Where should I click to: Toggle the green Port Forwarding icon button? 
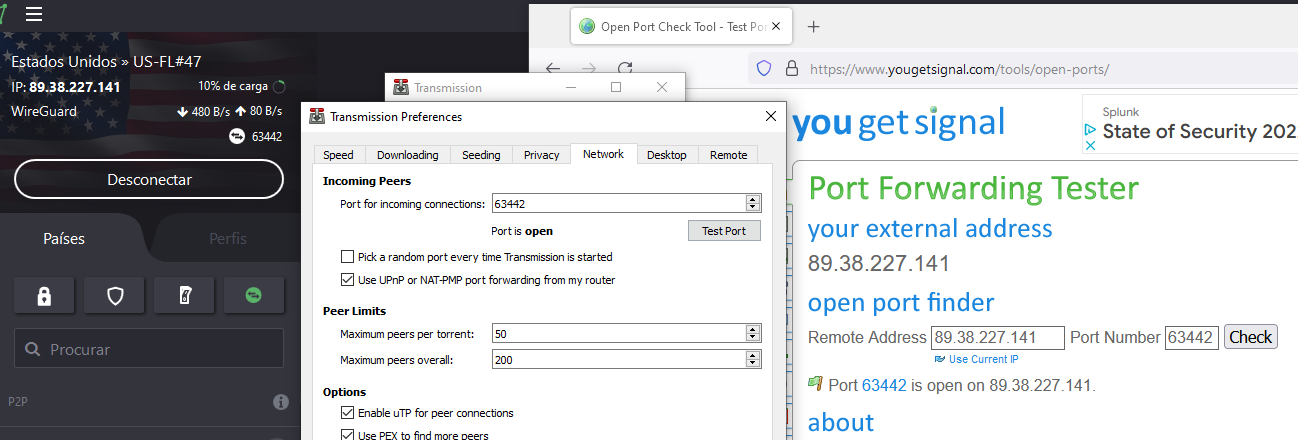[254, 296]
